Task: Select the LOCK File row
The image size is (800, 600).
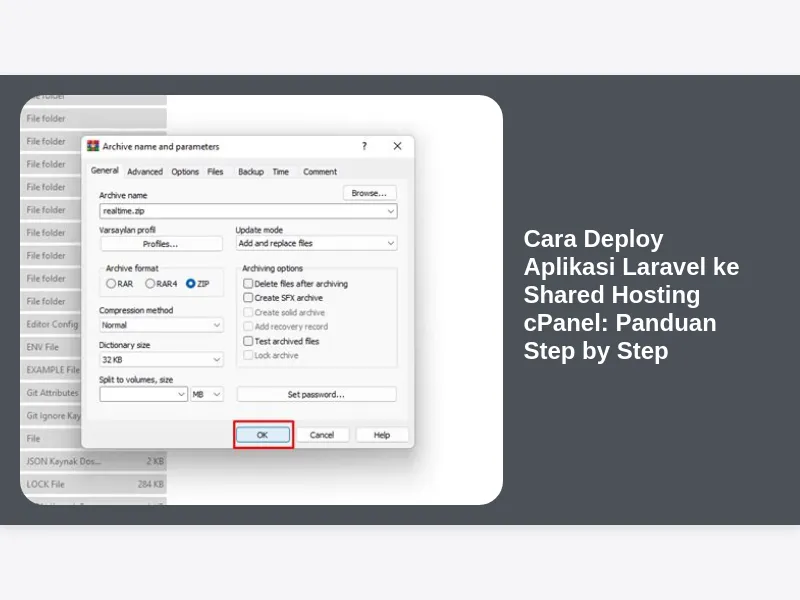Action: (93, 484)
